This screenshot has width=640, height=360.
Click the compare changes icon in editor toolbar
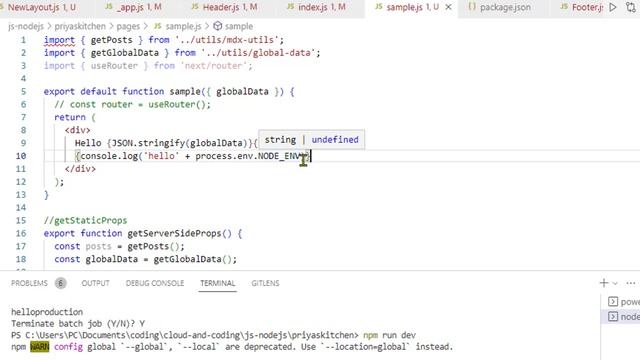631,7
